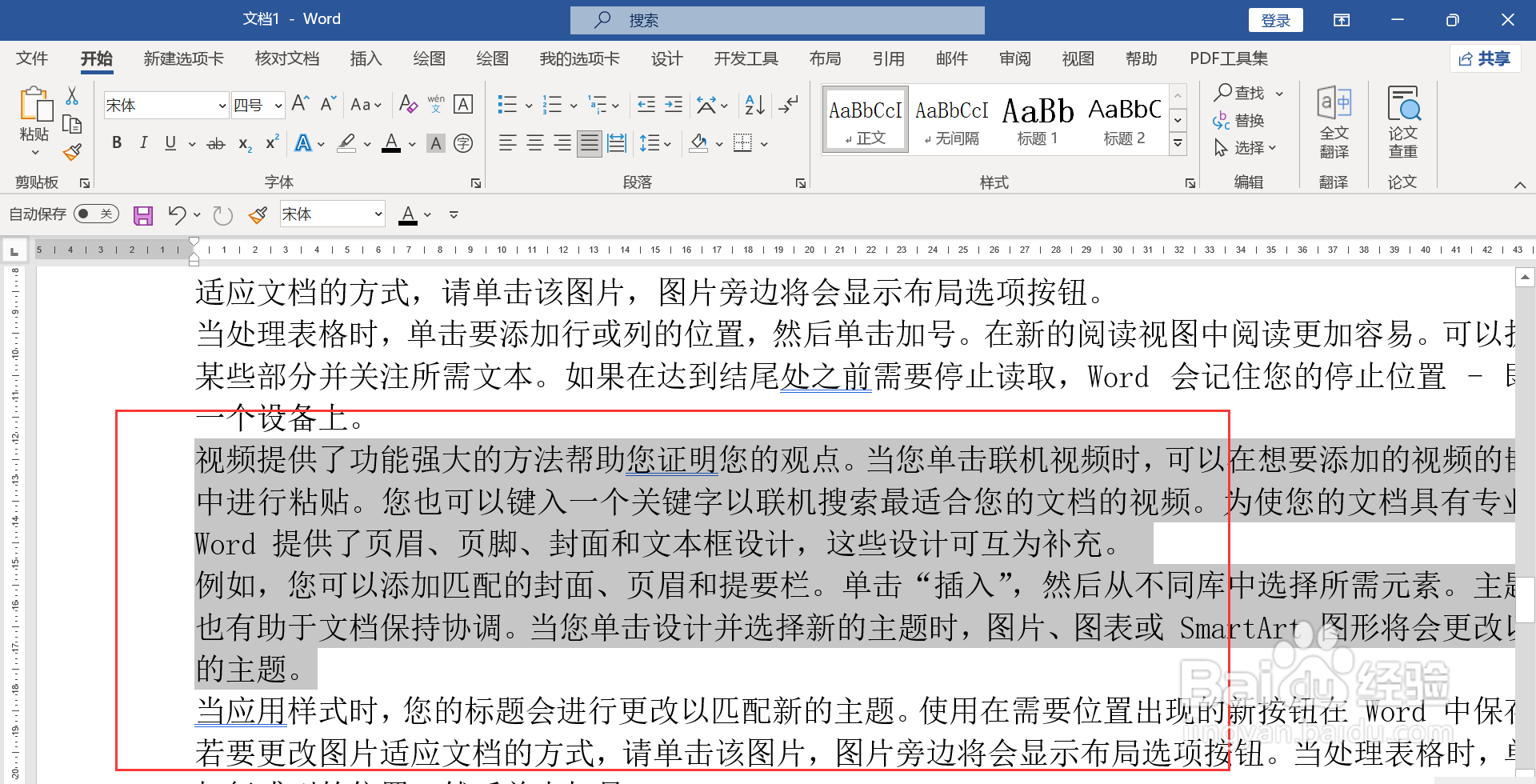Open quick access font dropdown

click(x=378, y=214)
